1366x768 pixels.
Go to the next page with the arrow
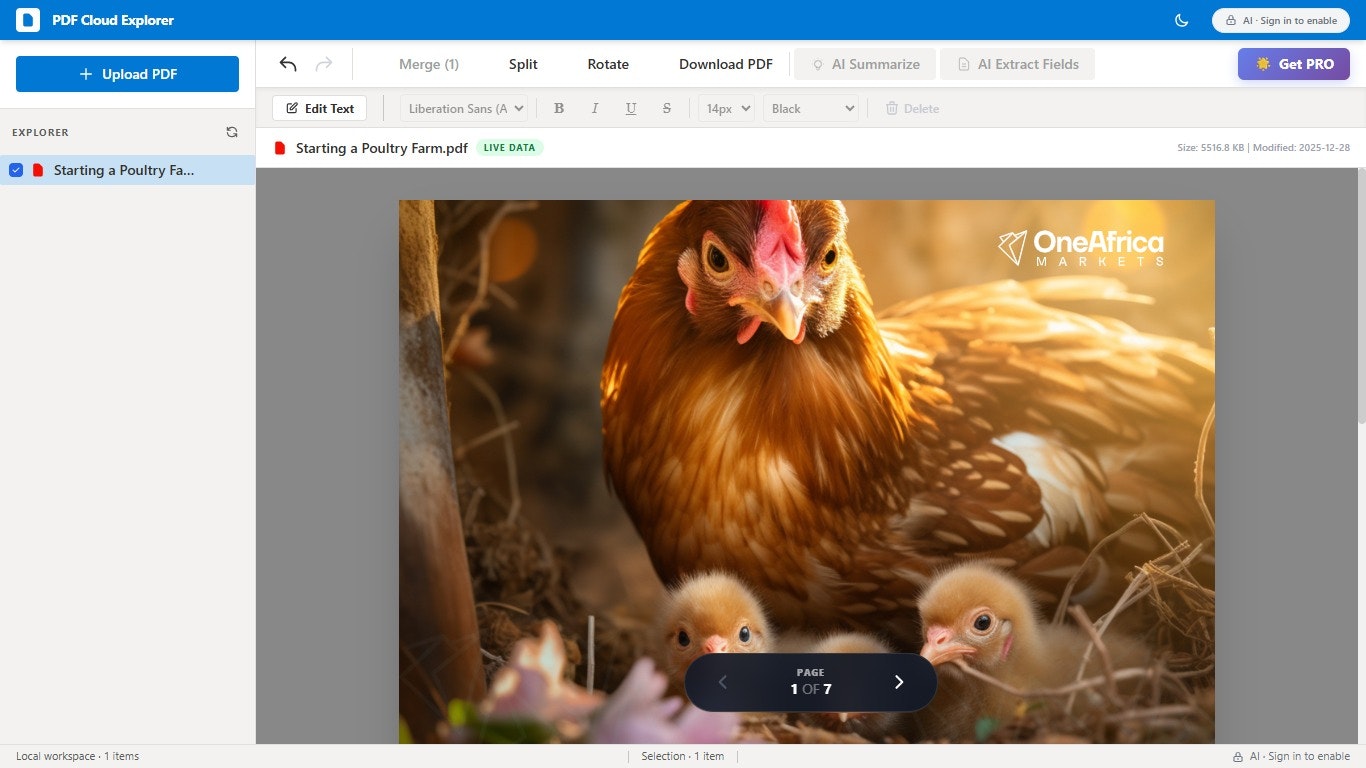(x=898, y=682)
